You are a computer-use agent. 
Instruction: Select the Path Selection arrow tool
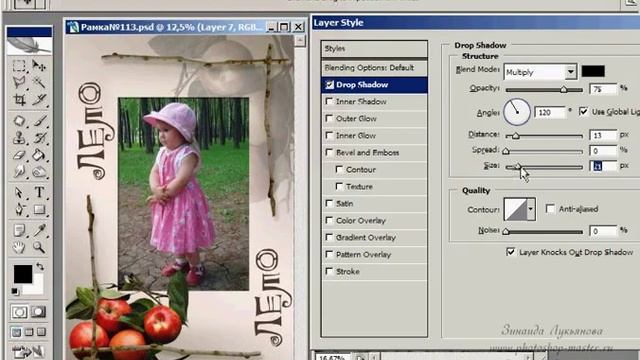tap(19, 192)
